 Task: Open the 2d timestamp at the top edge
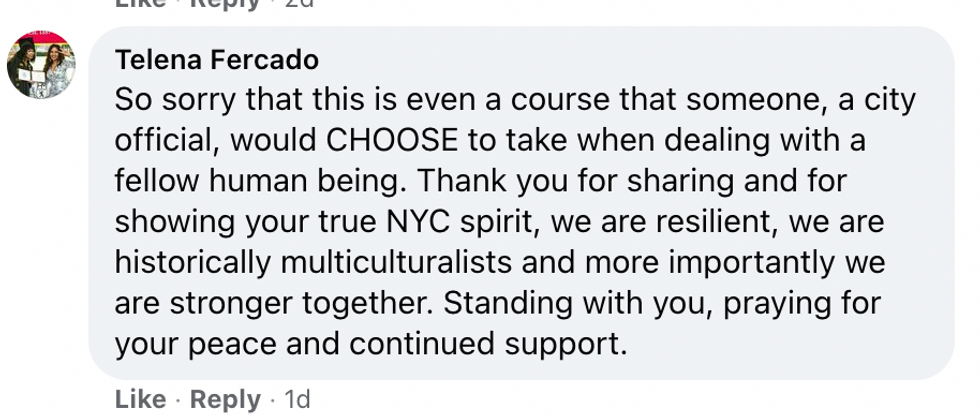pos(299,3)
